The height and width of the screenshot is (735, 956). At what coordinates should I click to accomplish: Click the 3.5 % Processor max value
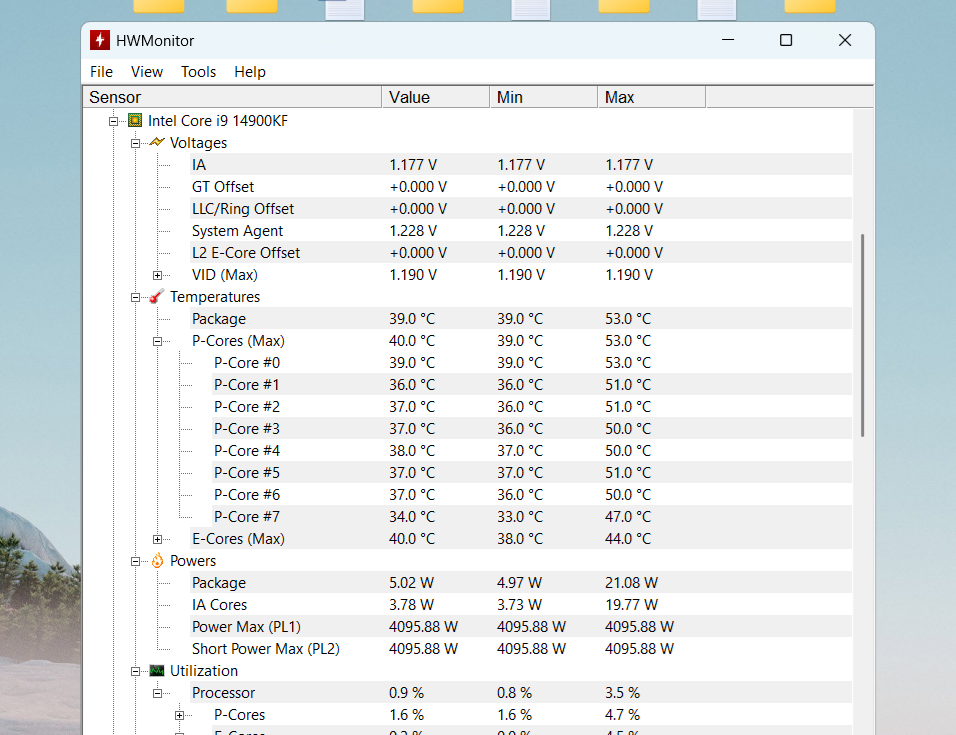click(x=622, y=693)
